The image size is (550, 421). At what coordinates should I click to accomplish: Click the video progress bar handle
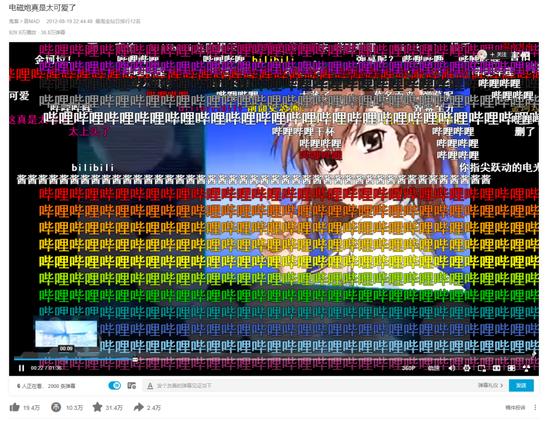click(135, 359)
